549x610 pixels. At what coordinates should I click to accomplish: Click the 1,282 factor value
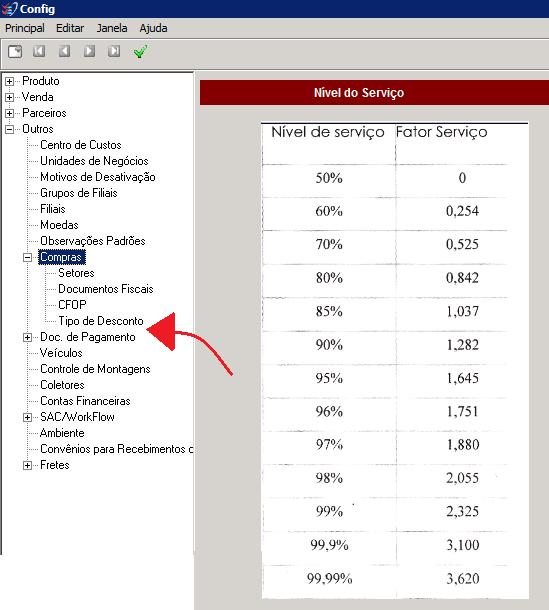click(x=462, y=345)
